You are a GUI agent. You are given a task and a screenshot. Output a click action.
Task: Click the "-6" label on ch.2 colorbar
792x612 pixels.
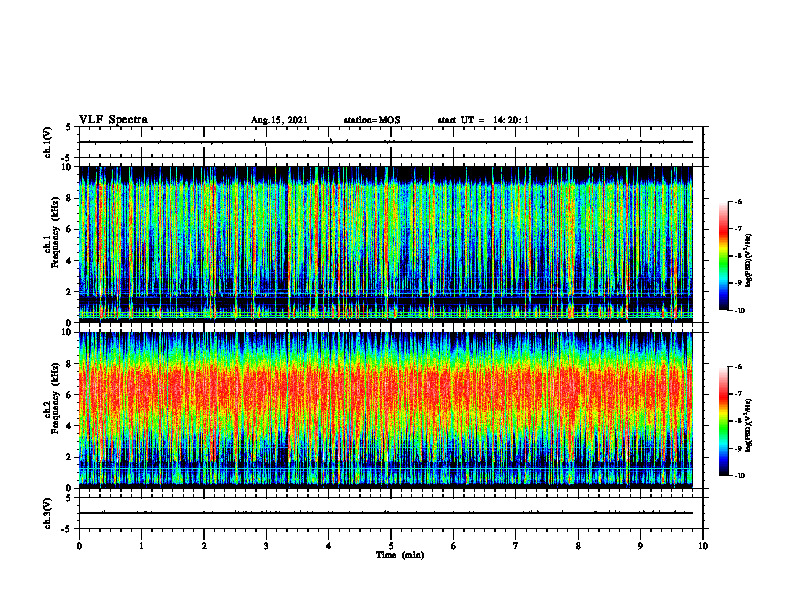pyautogui.click(x=738, y=367)
